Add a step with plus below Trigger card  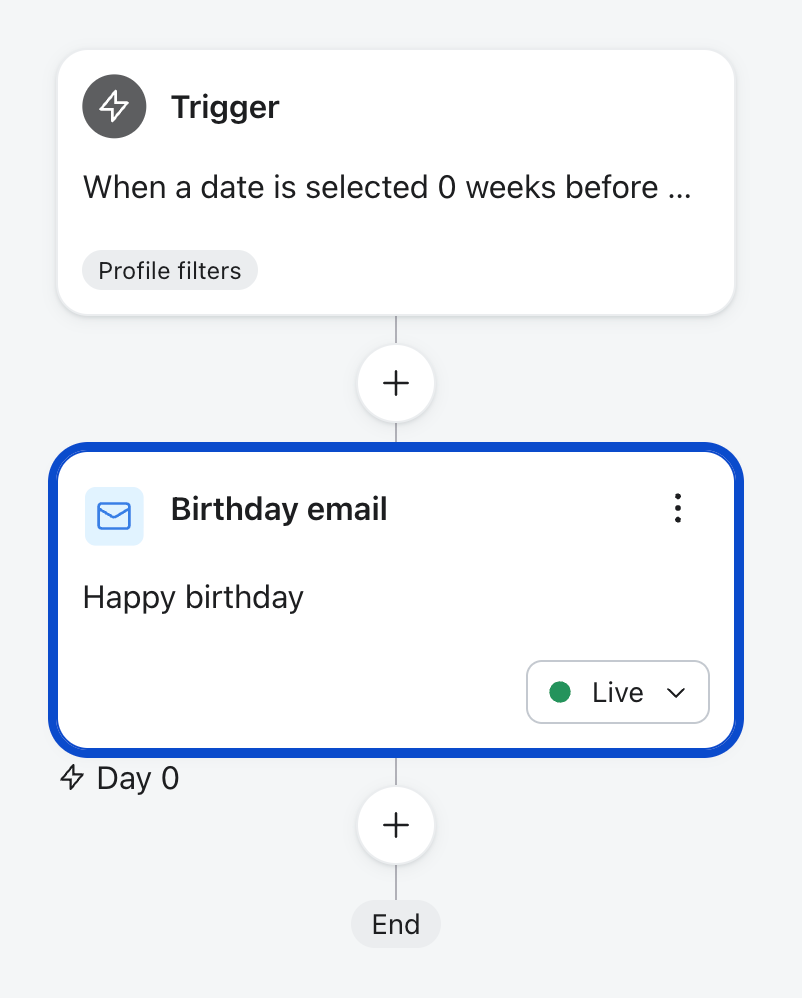tap(396, 383)
